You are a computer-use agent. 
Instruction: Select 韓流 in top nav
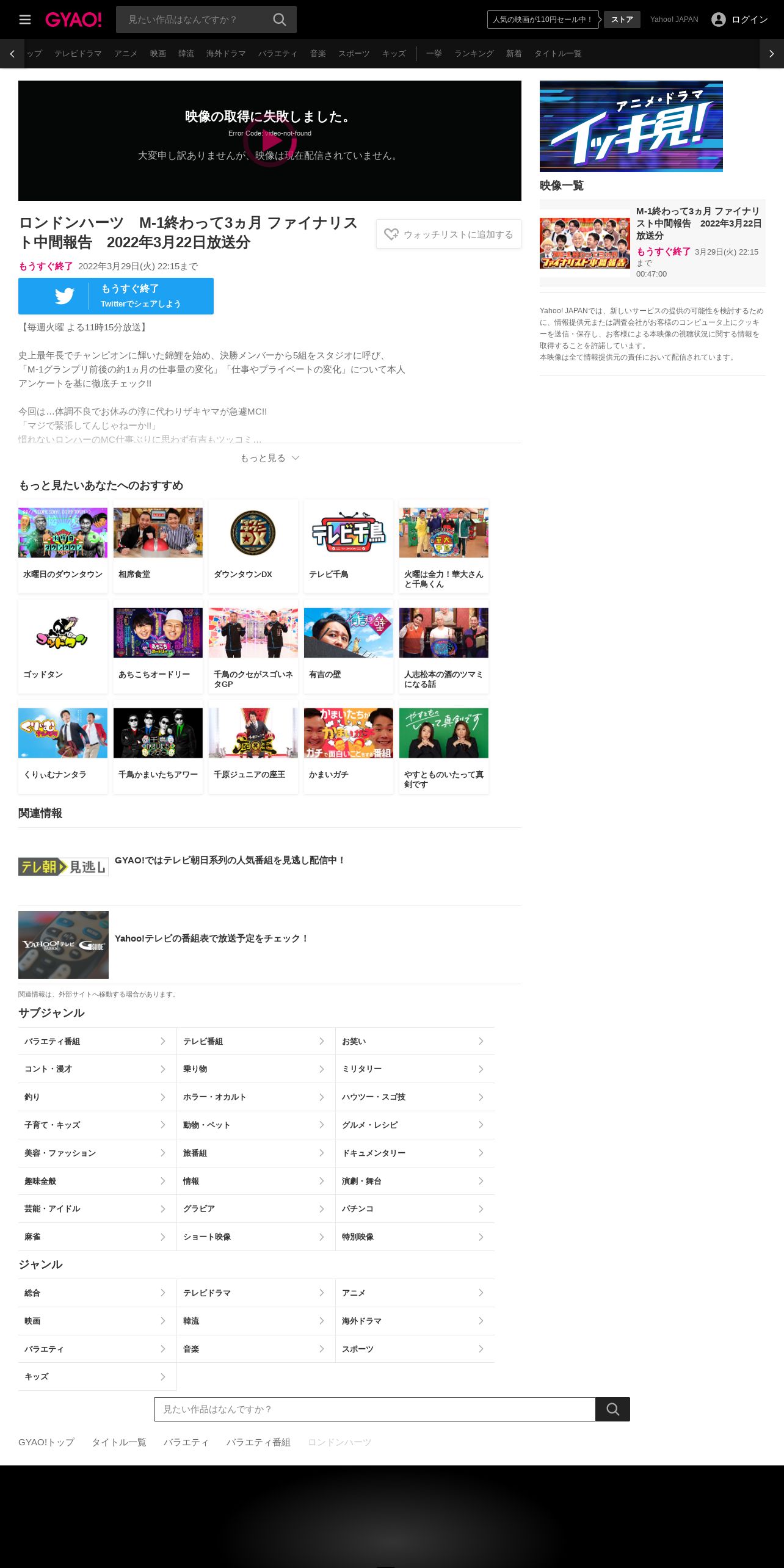click(186, 54)
